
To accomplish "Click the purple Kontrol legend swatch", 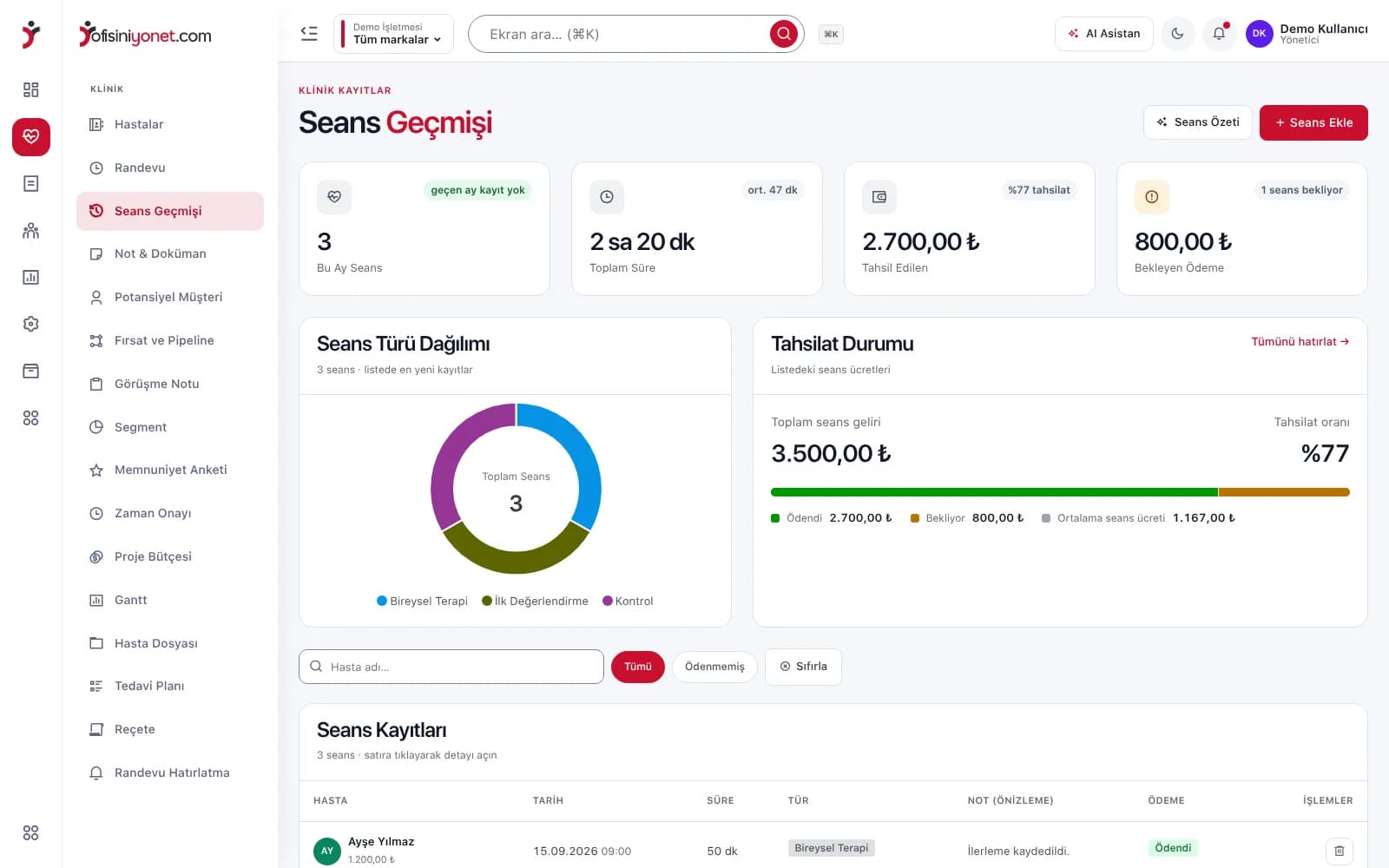I will click(608, 601).
